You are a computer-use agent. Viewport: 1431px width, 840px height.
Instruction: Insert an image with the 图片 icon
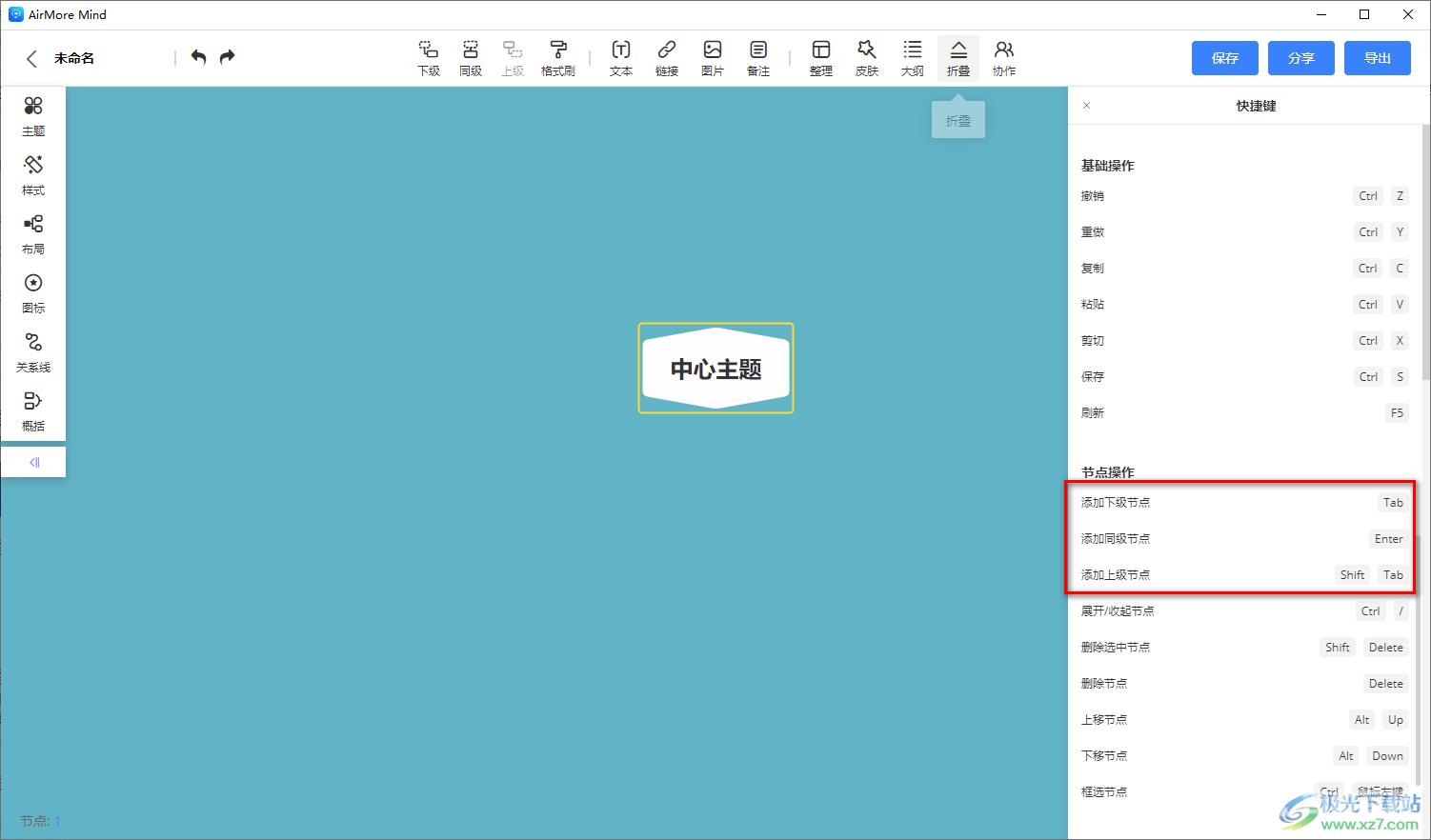tap(713, 58)
